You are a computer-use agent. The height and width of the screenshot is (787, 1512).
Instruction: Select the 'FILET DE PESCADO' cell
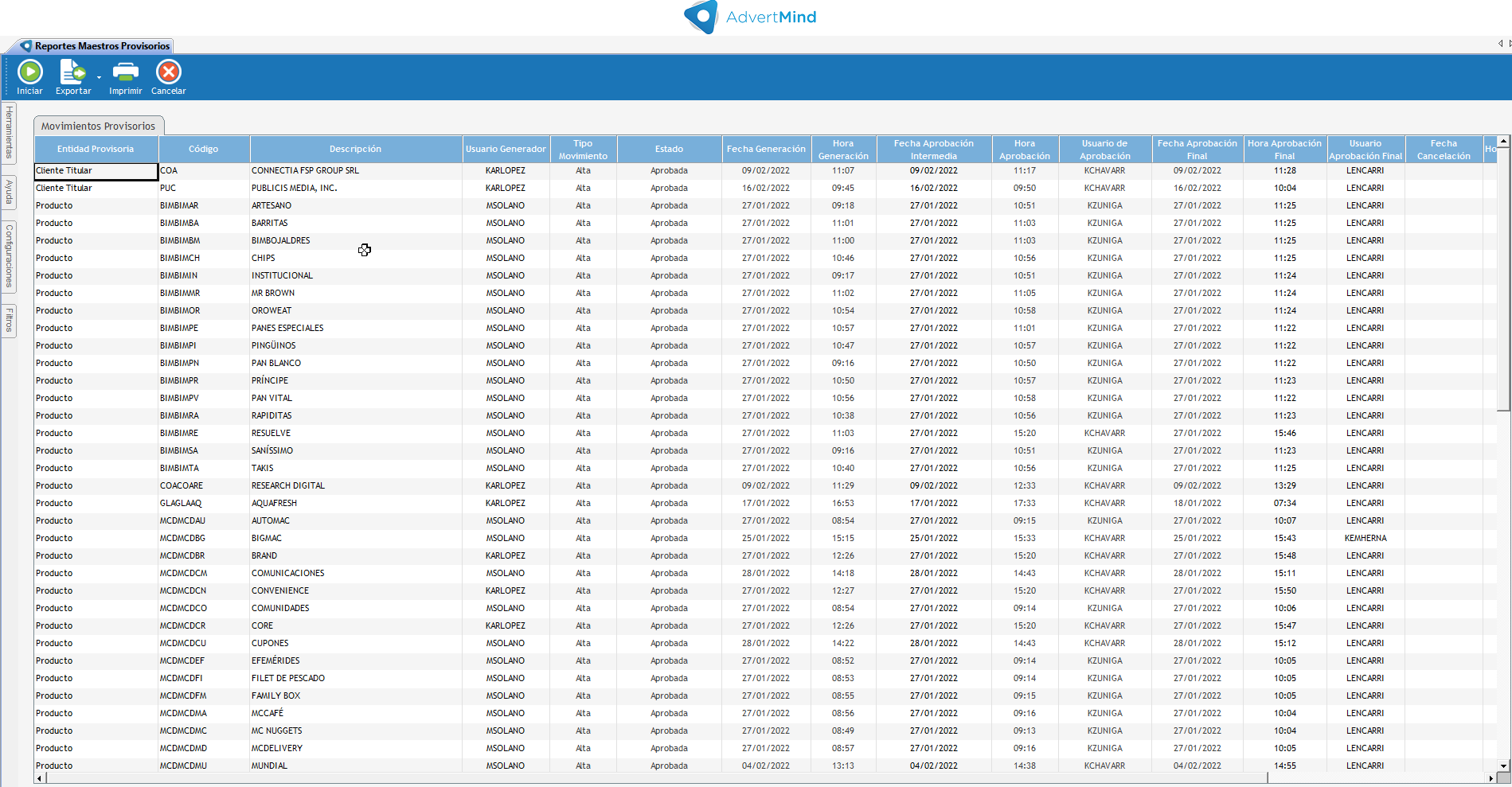pos(356,678)
